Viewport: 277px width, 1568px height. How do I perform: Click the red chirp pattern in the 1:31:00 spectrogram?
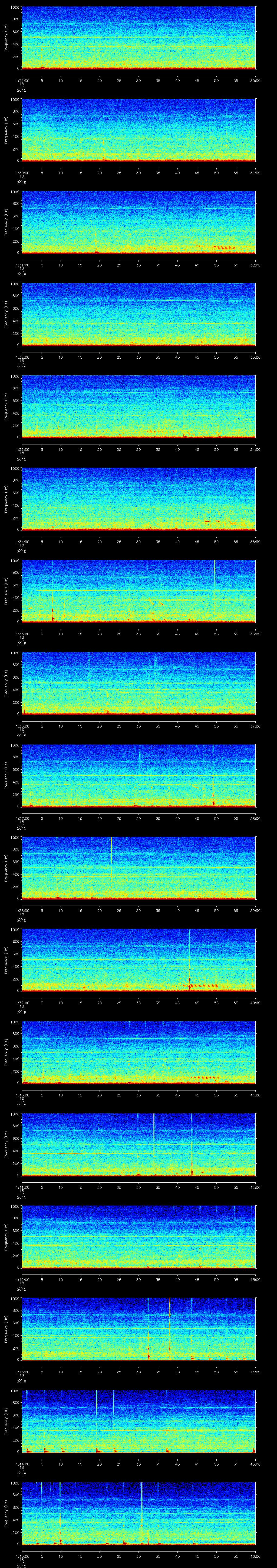click(223, 247)
